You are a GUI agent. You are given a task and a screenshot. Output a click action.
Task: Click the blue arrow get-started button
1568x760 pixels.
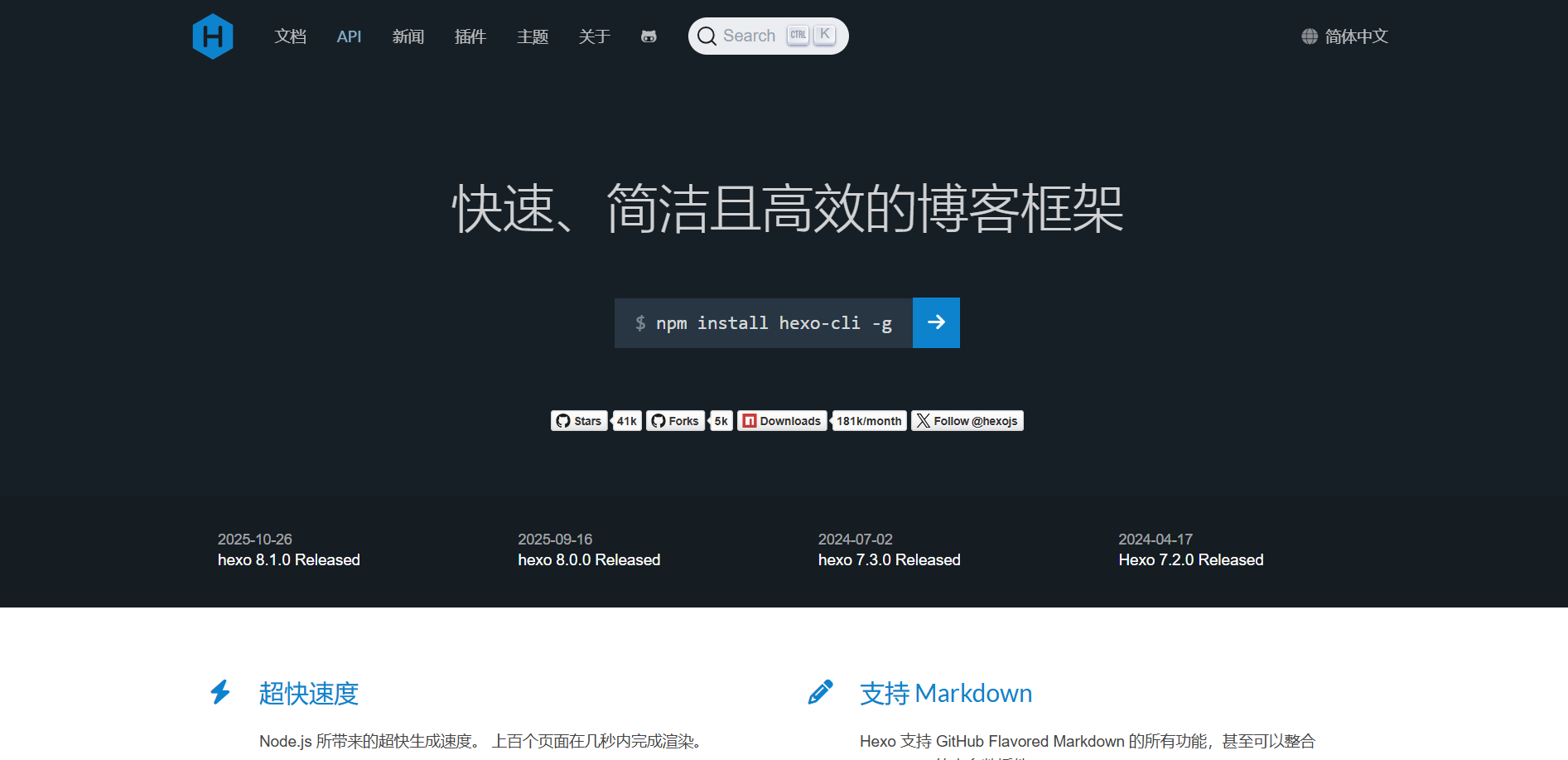coord(936,322)
